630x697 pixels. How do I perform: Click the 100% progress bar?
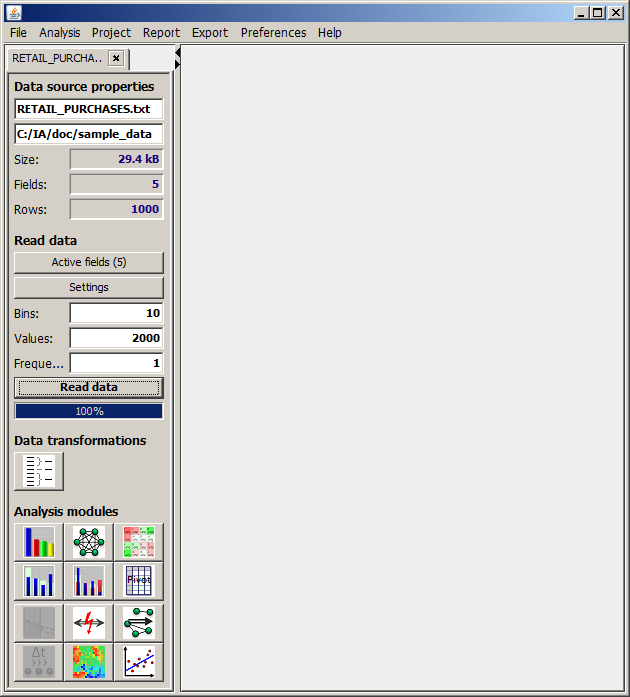(89, 411)
